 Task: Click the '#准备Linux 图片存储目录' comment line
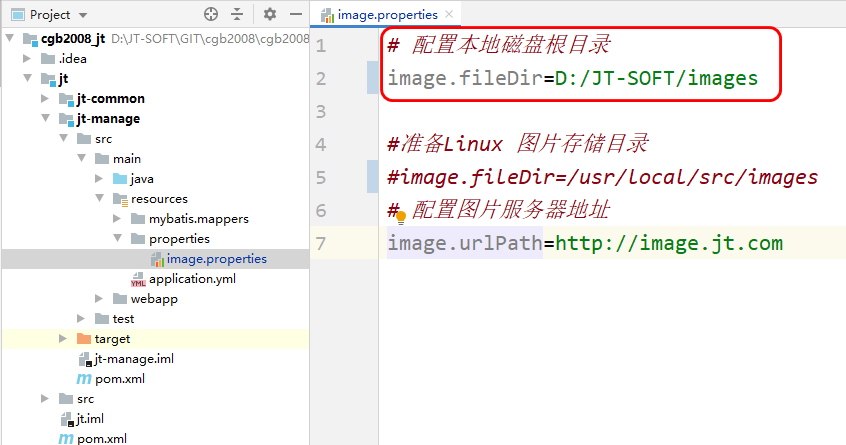pyautogui.click(x=518, y=144)
